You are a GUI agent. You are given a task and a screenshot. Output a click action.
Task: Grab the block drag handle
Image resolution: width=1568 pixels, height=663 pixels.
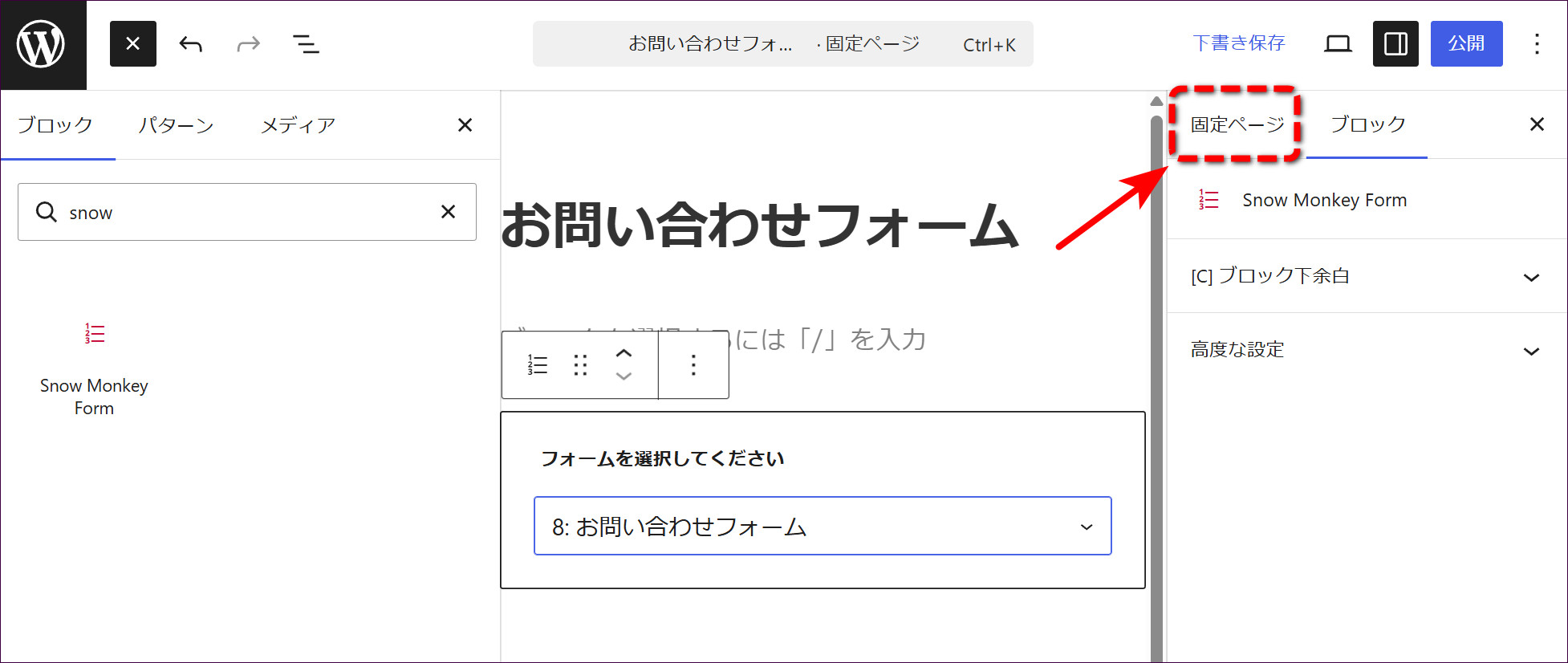pyautogui.click(x=580, y=365)
